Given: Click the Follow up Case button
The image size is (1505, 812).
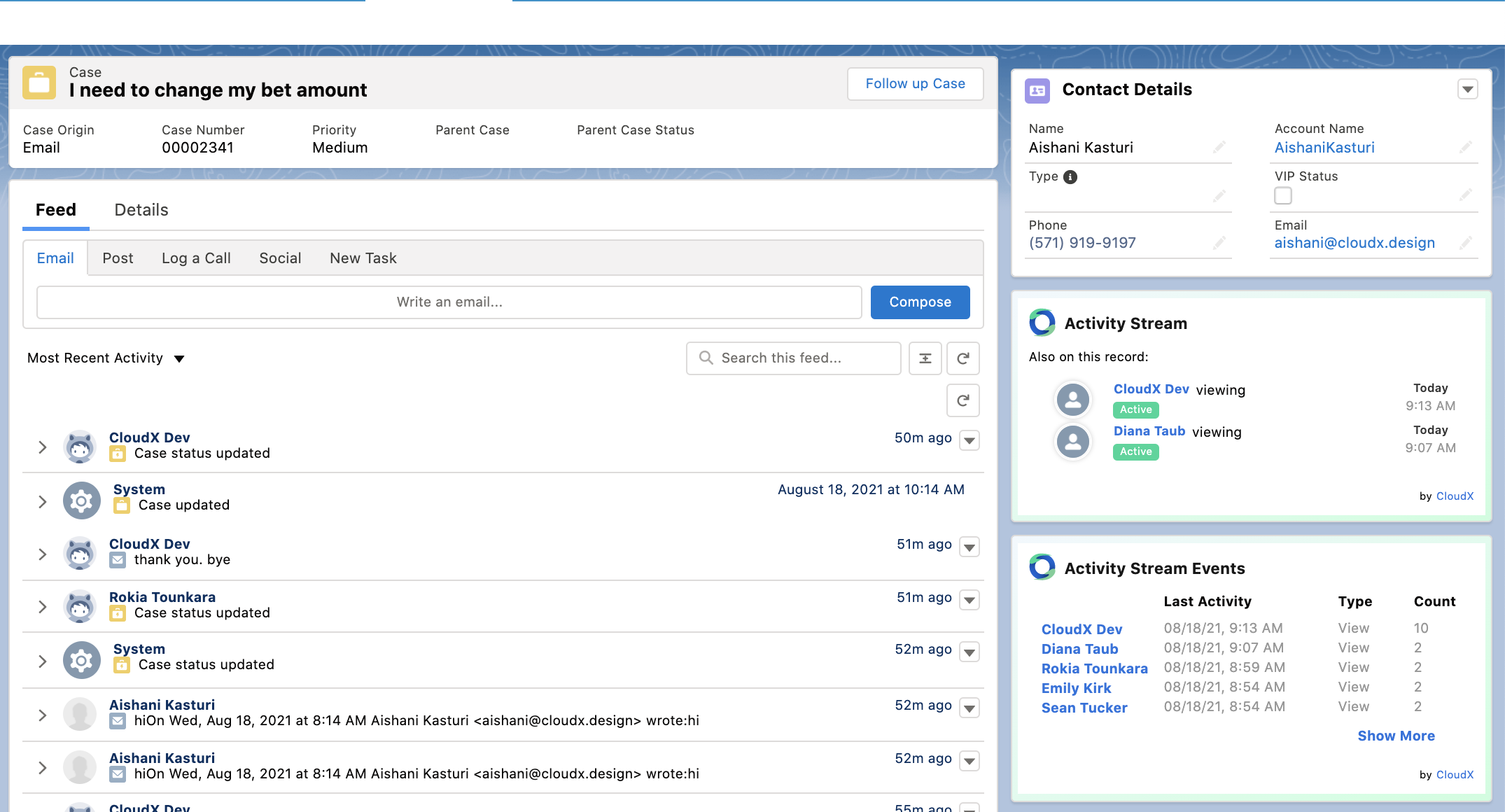Looking at the screenshot, I should point(915,83).
